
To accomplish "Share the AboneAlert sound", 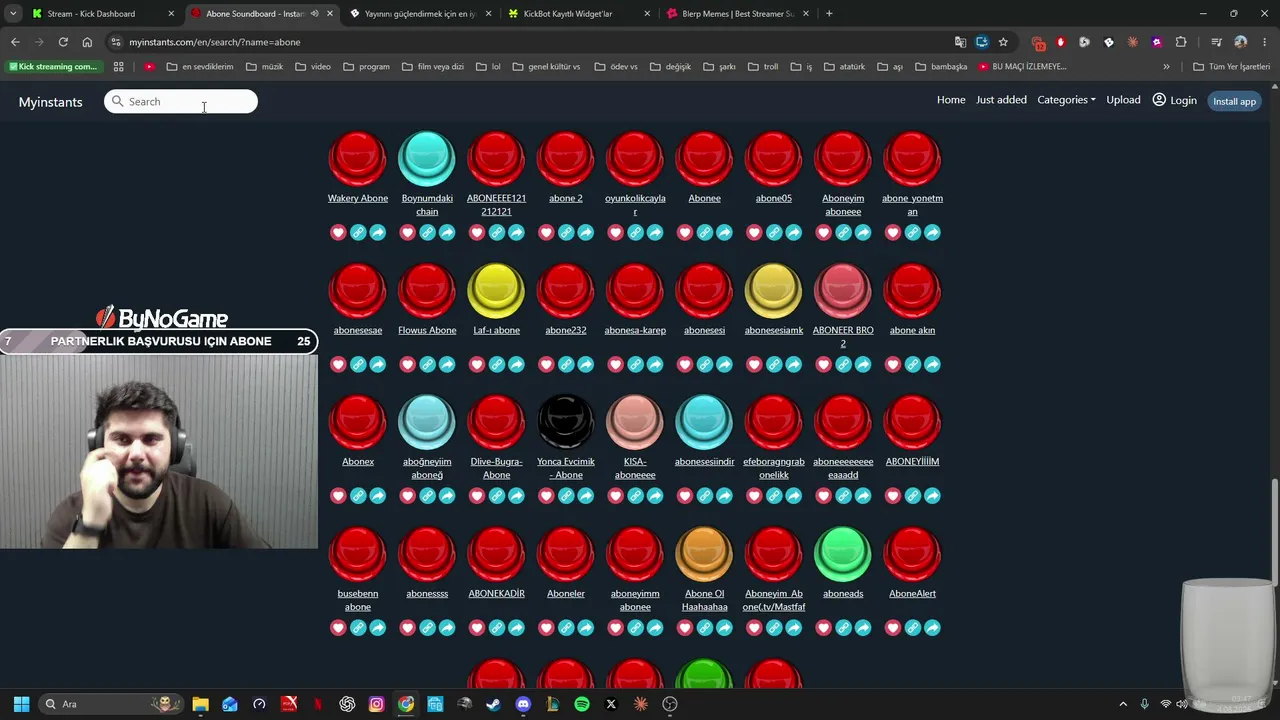I will (932, 628).
